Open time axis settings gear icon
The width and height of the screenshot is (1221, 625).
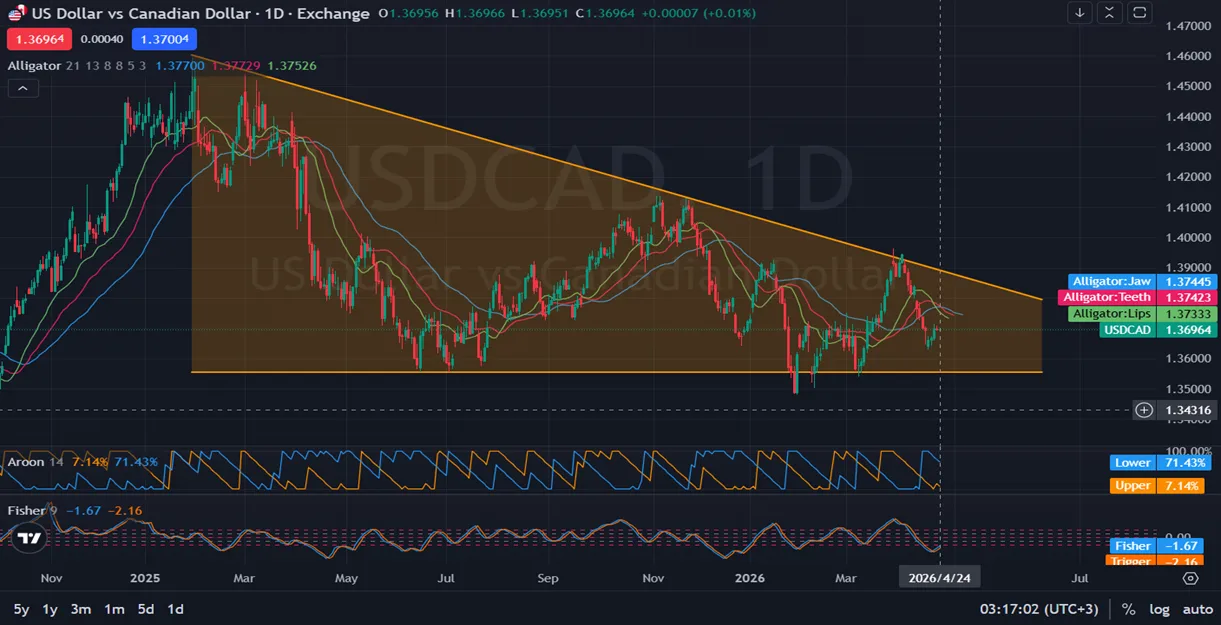tap(1190, 578)
